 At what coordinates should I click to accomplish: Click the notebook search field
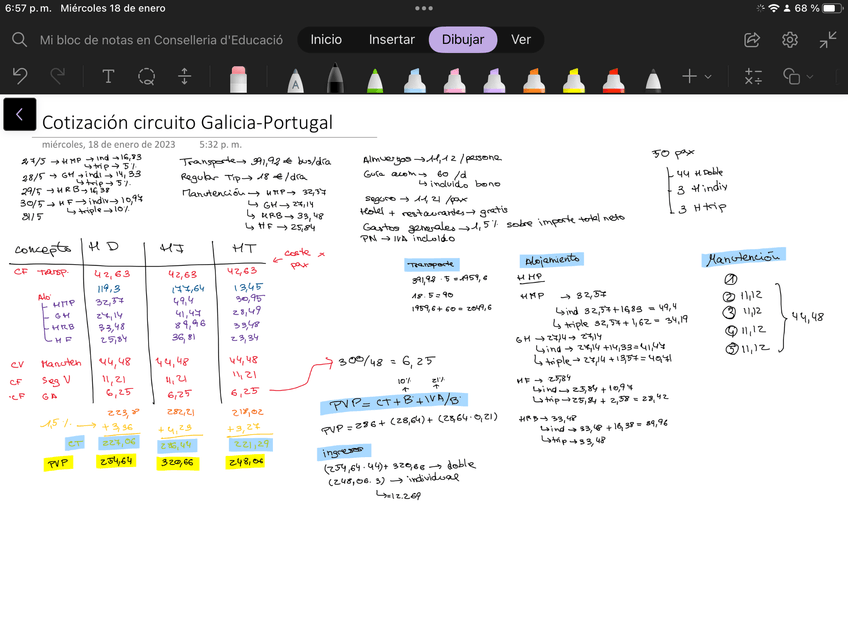(161, 40)
